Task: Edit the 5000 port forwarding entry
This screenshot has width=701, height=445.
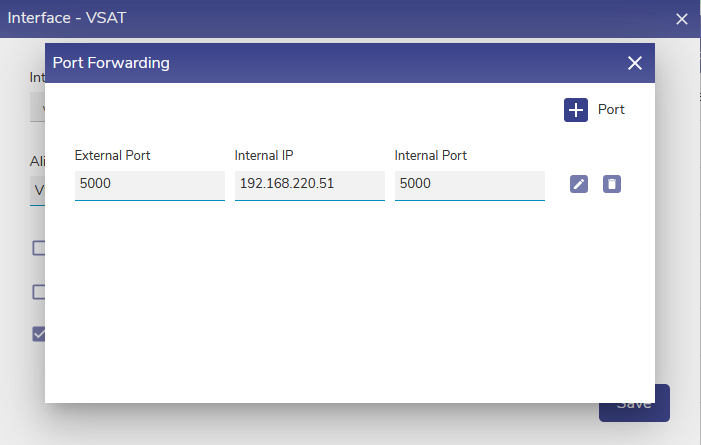Action: 579,184
